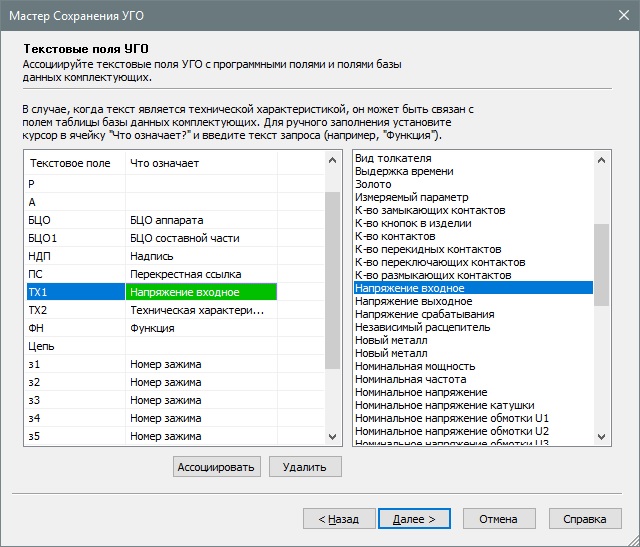Cancel the wizard with Отмена

pos(497,519)
